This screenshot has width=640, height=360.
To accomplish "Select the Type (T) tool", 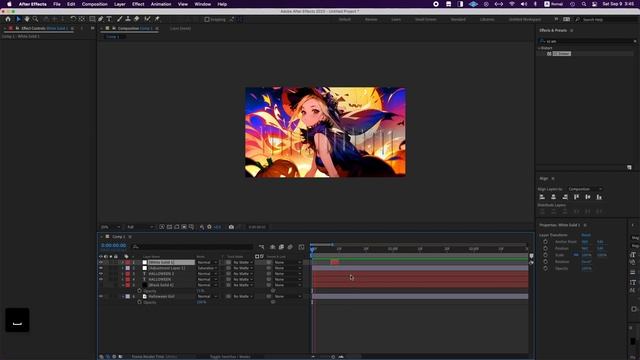I will (109, 19).
